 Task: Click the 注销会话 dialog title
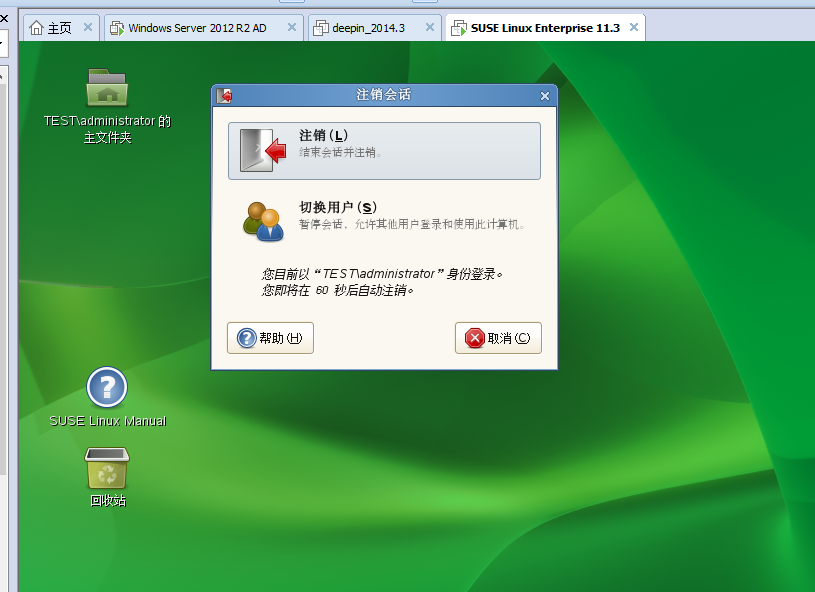(x=384, y=95)
